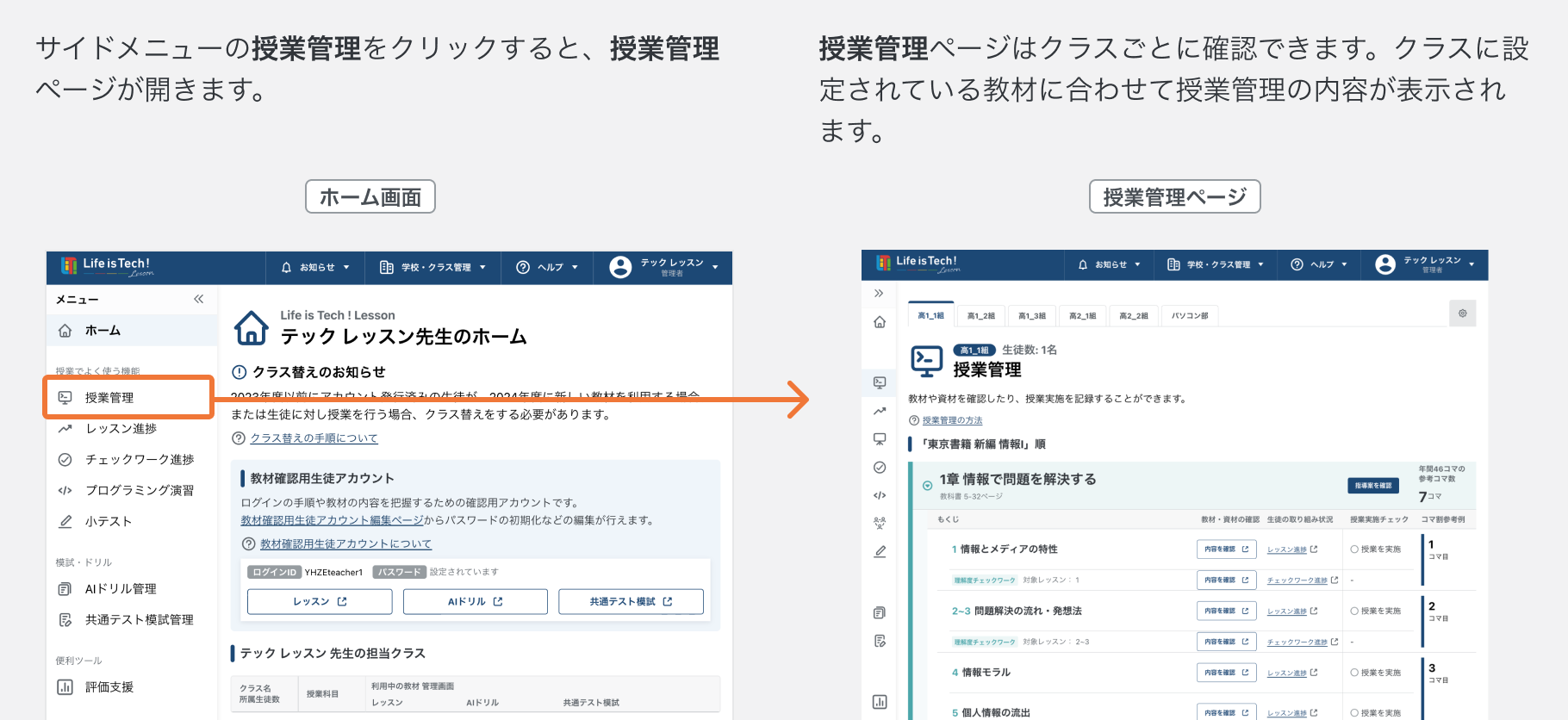Screen dimensions: 1568x720
Task: Open ヘルプ dropdown on home screen
Action: (546, 268)
